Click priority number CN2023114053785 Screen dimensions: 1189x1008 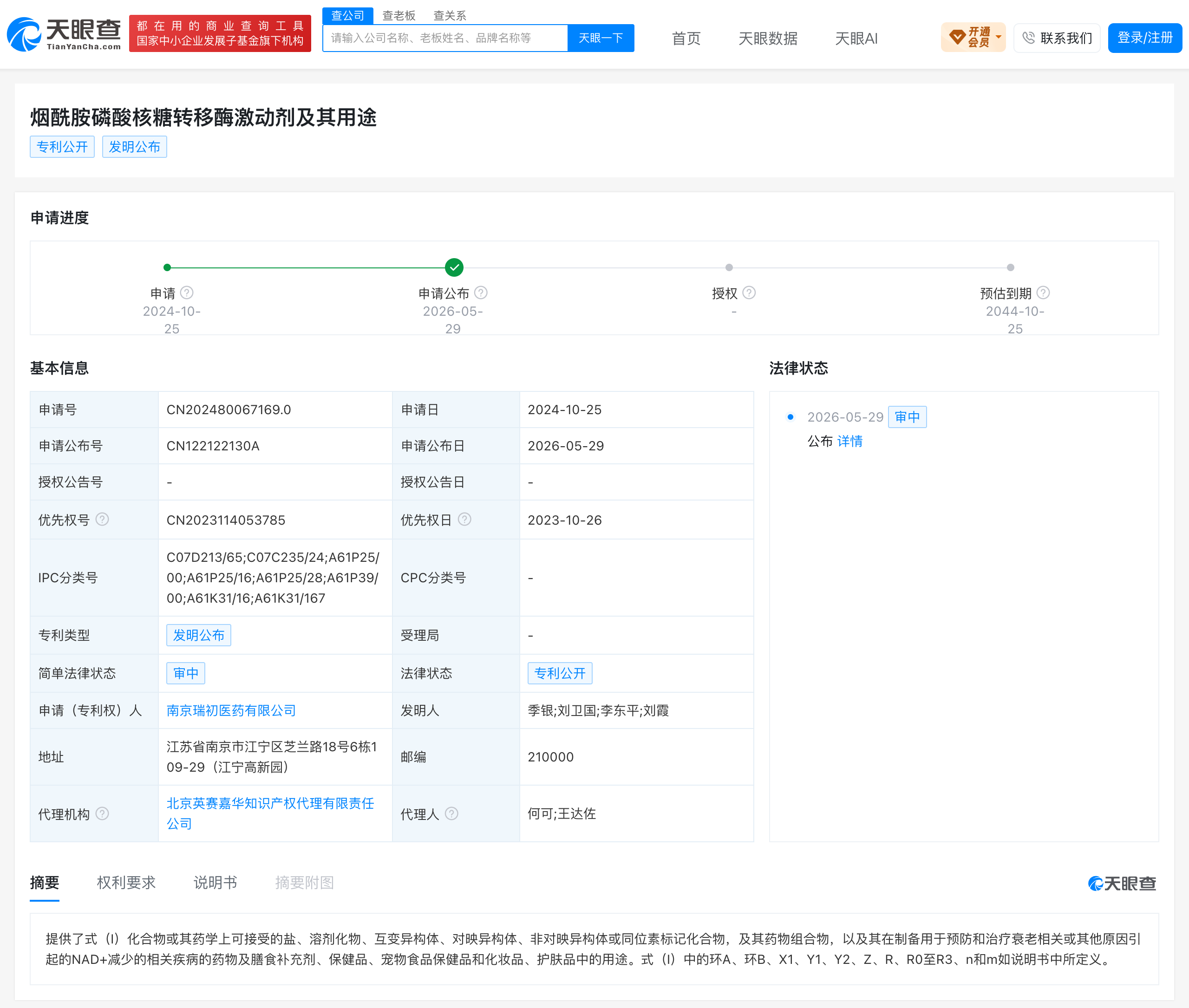(226, 520)
